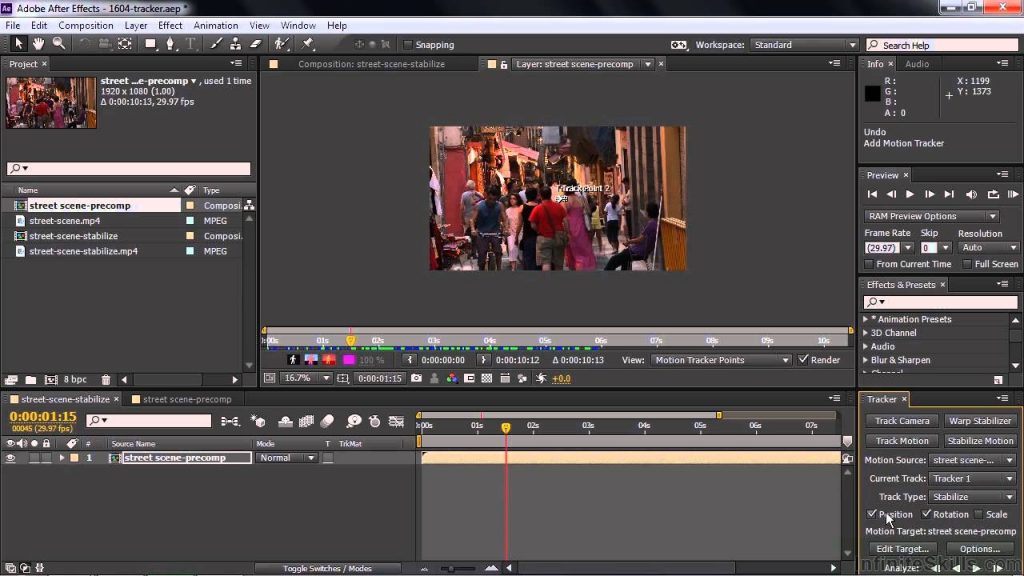Expand the 3D Channel effects category
Viewport: 1024px width, 576px height.
pos(866,333)
